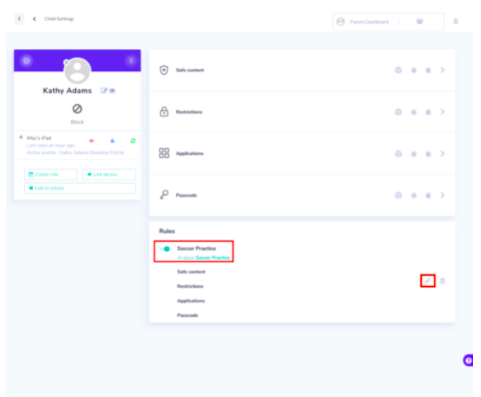Screen dimensions: 481x397
Task: Click the green sync icon for iPad
Action: (x=133, y=141)
